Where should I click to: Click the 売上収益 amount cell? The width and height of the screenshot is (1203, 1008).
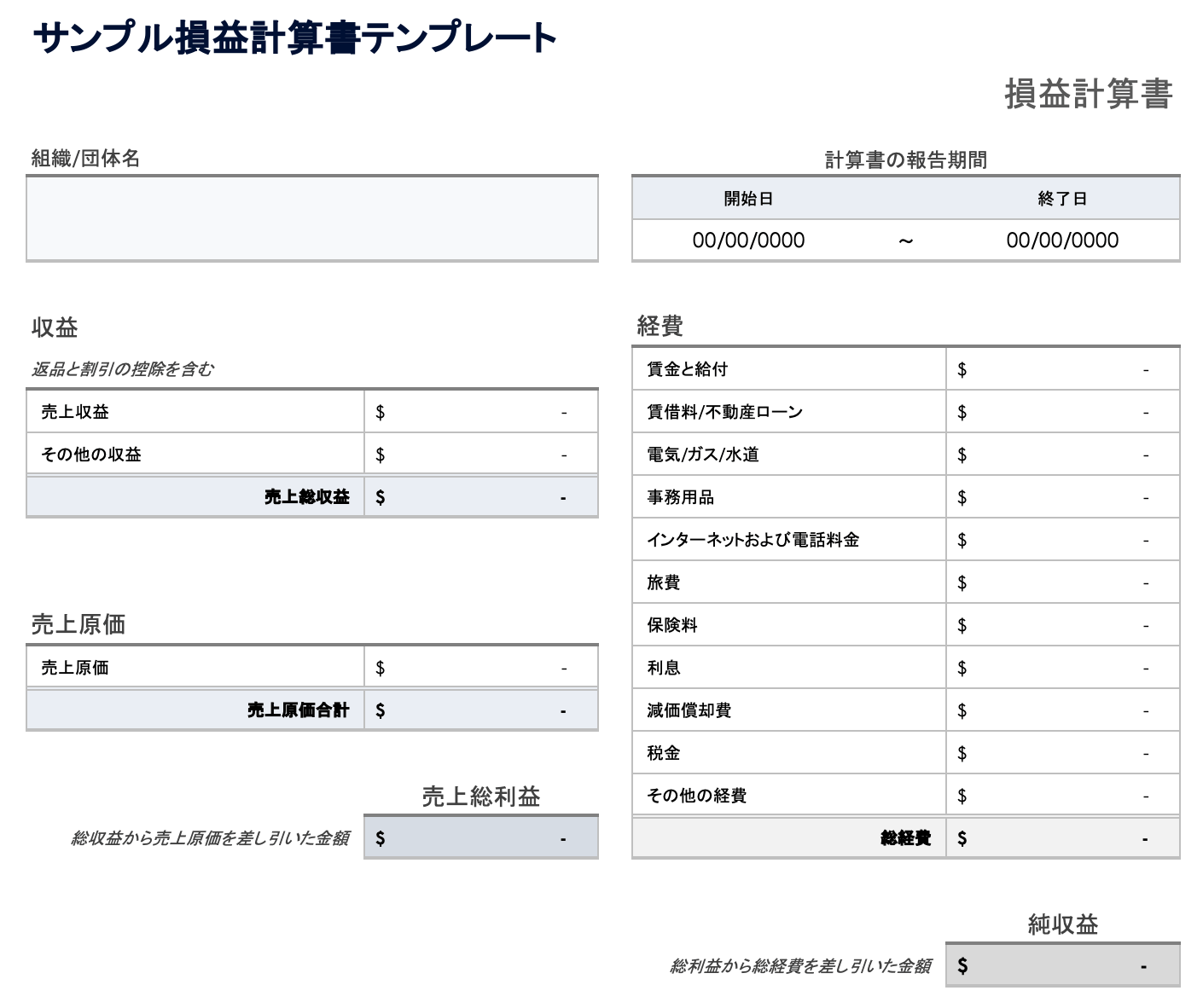click(481, 412)
